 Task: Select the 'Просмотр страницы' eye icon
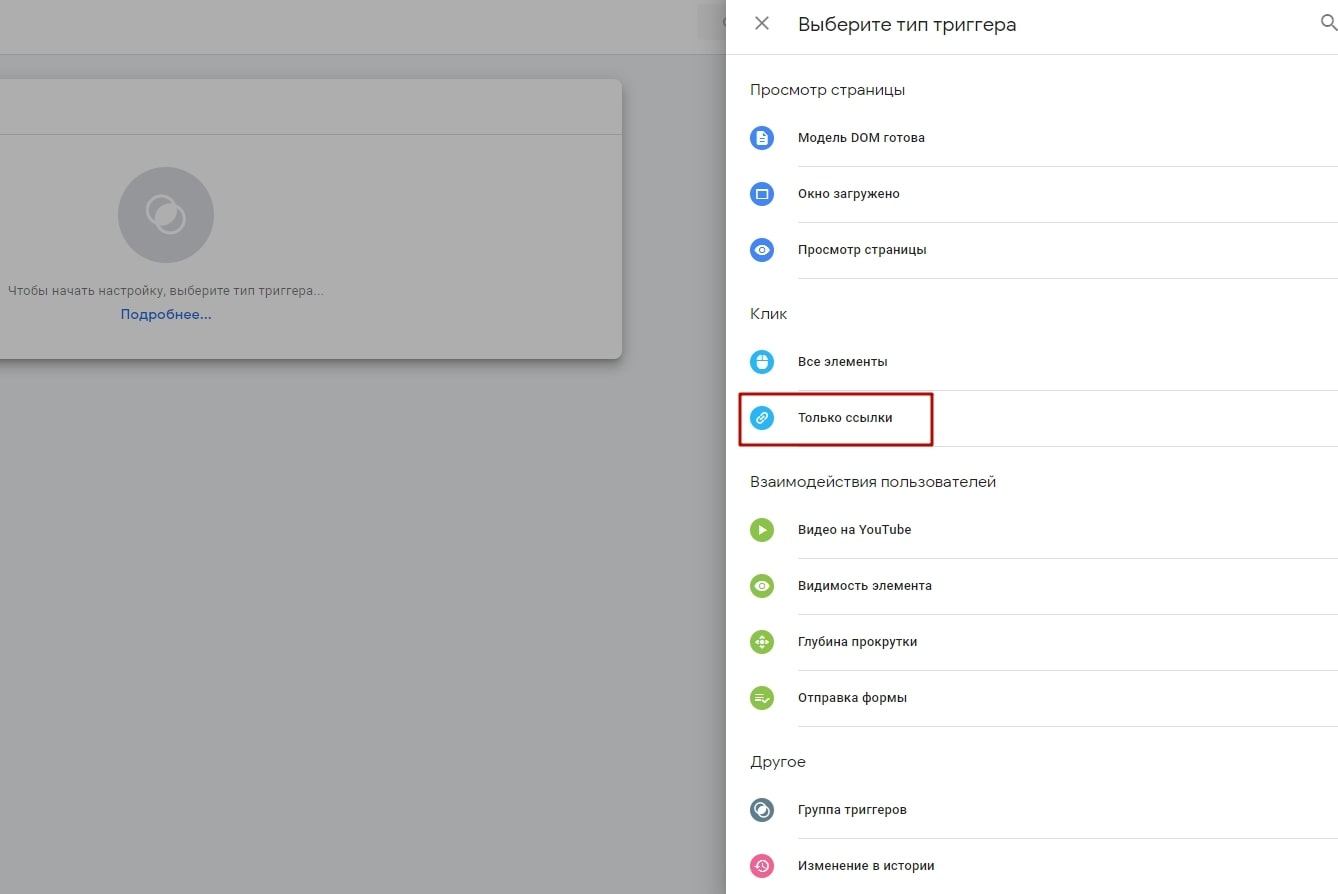pos(762,250)
